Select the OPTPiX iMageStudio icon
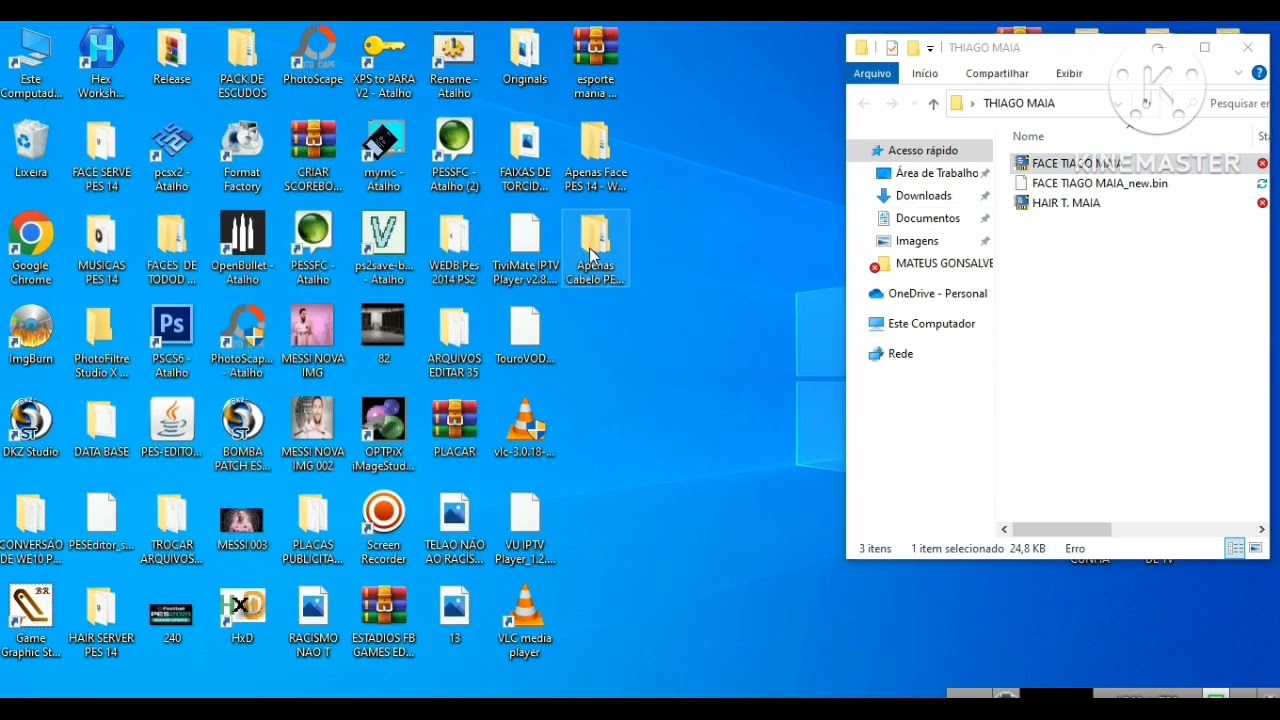1280x720 pixels. click(x=384, y=435)
